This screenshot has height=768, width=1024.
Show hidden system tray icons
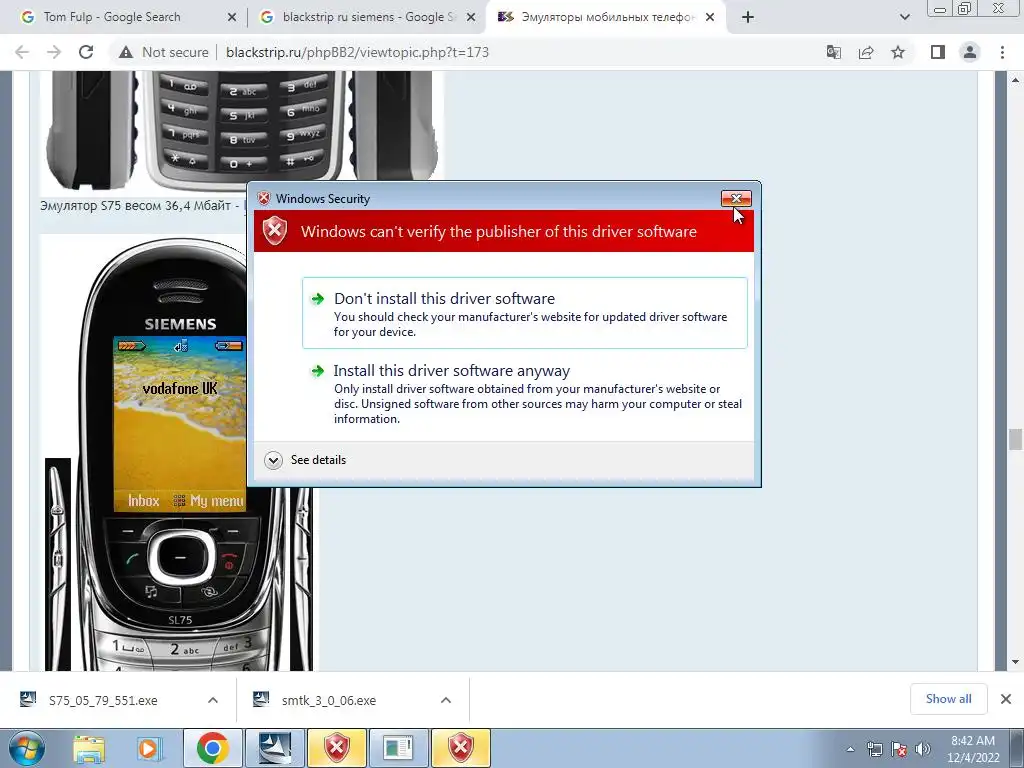850,749
